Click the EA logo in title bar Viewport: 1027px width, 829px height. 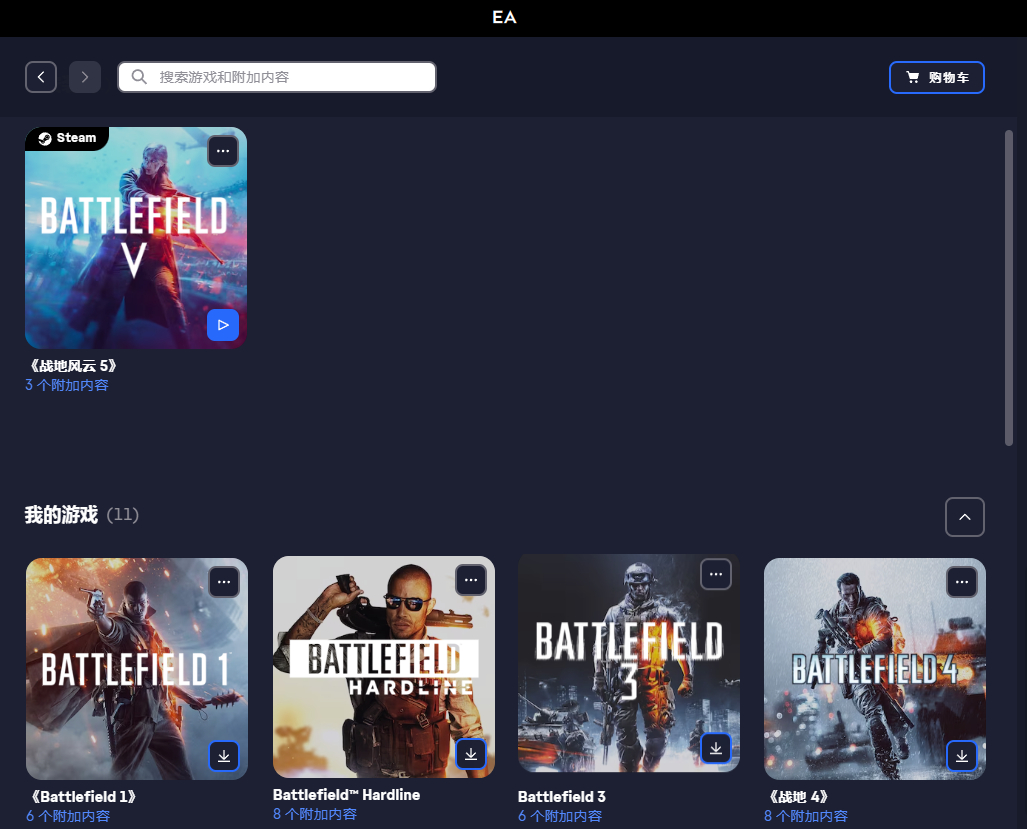coord(504,18)
